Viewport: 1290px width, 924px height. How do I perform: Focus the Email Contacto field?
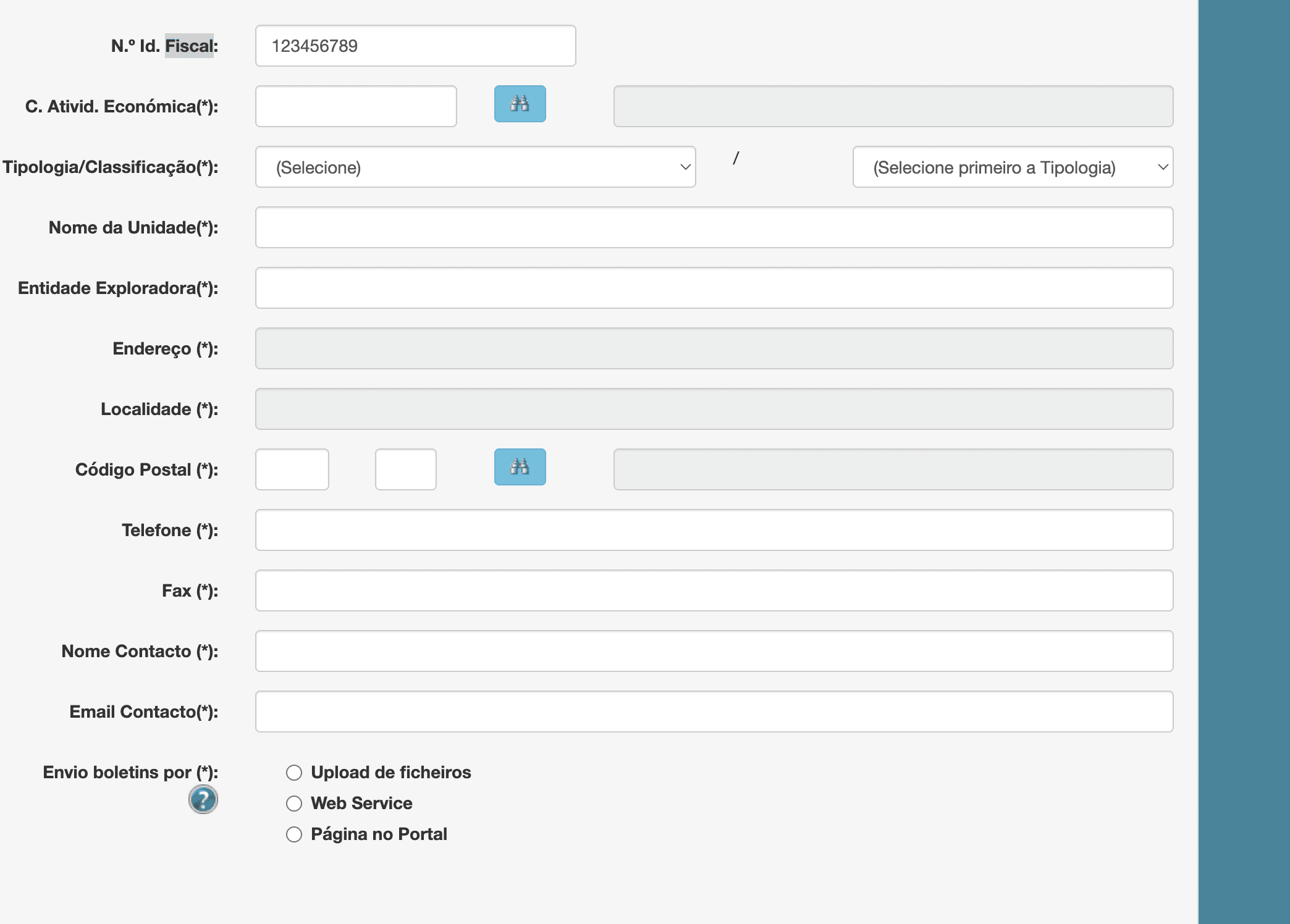click(x=714, y=712)
